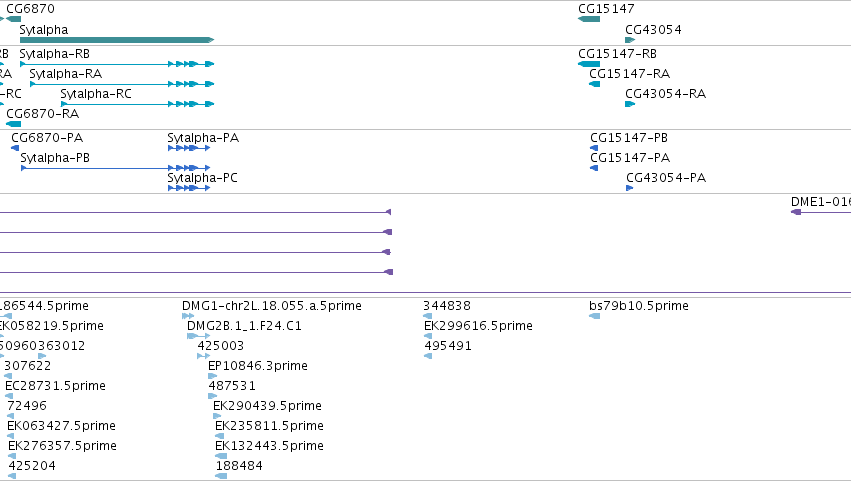Click the topmost long purple feature line

[x=195, y=212]
